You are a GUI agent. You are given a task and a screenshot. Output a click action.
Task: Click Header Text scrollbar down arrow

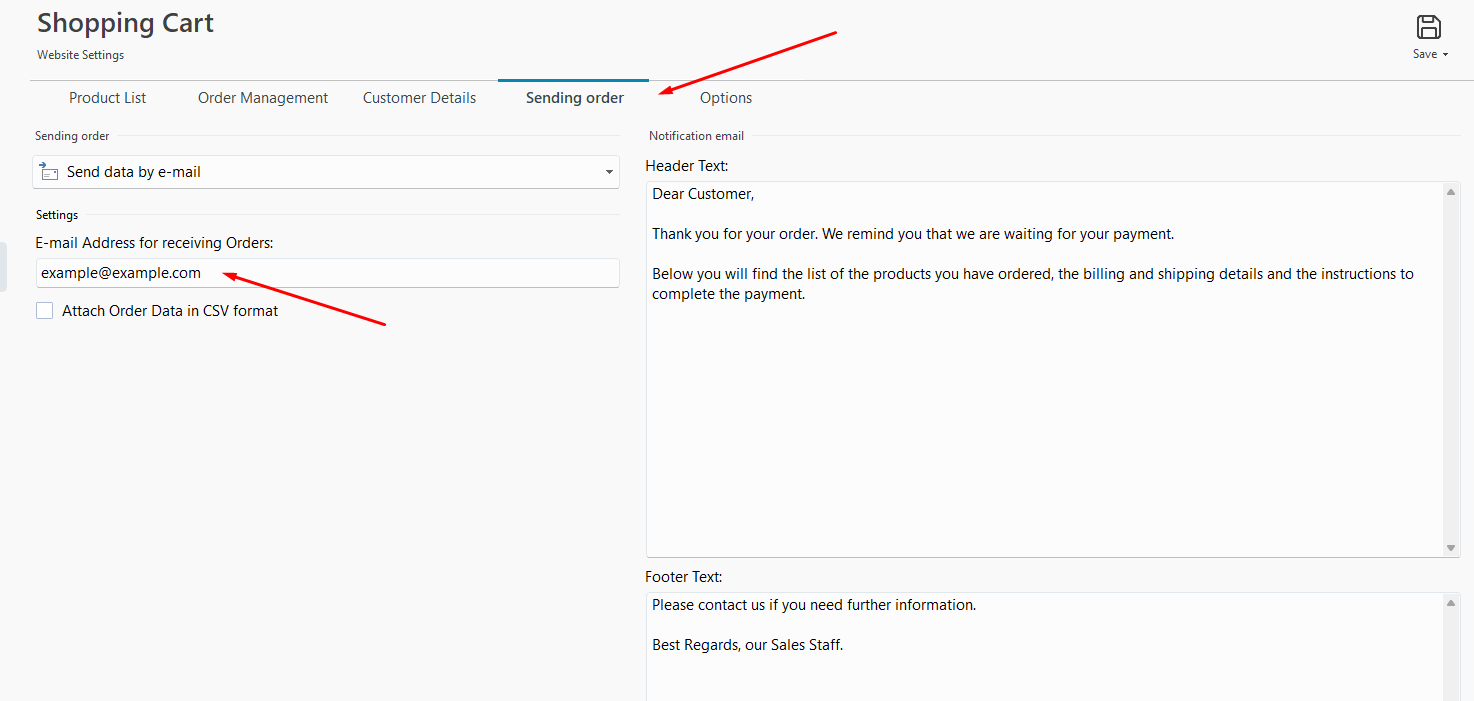(1451, 548)
